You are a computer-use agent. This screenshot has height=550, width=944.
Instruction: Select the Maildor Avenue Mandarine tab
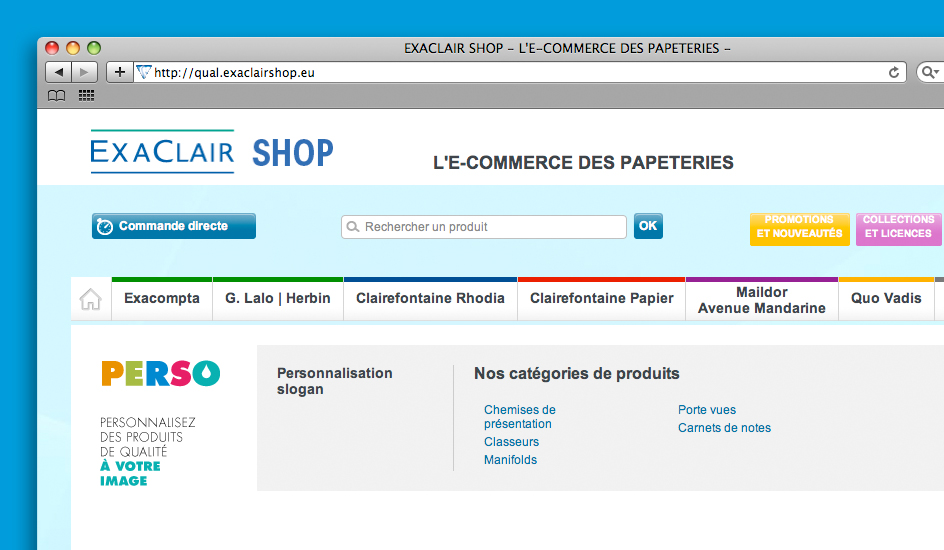762,300
